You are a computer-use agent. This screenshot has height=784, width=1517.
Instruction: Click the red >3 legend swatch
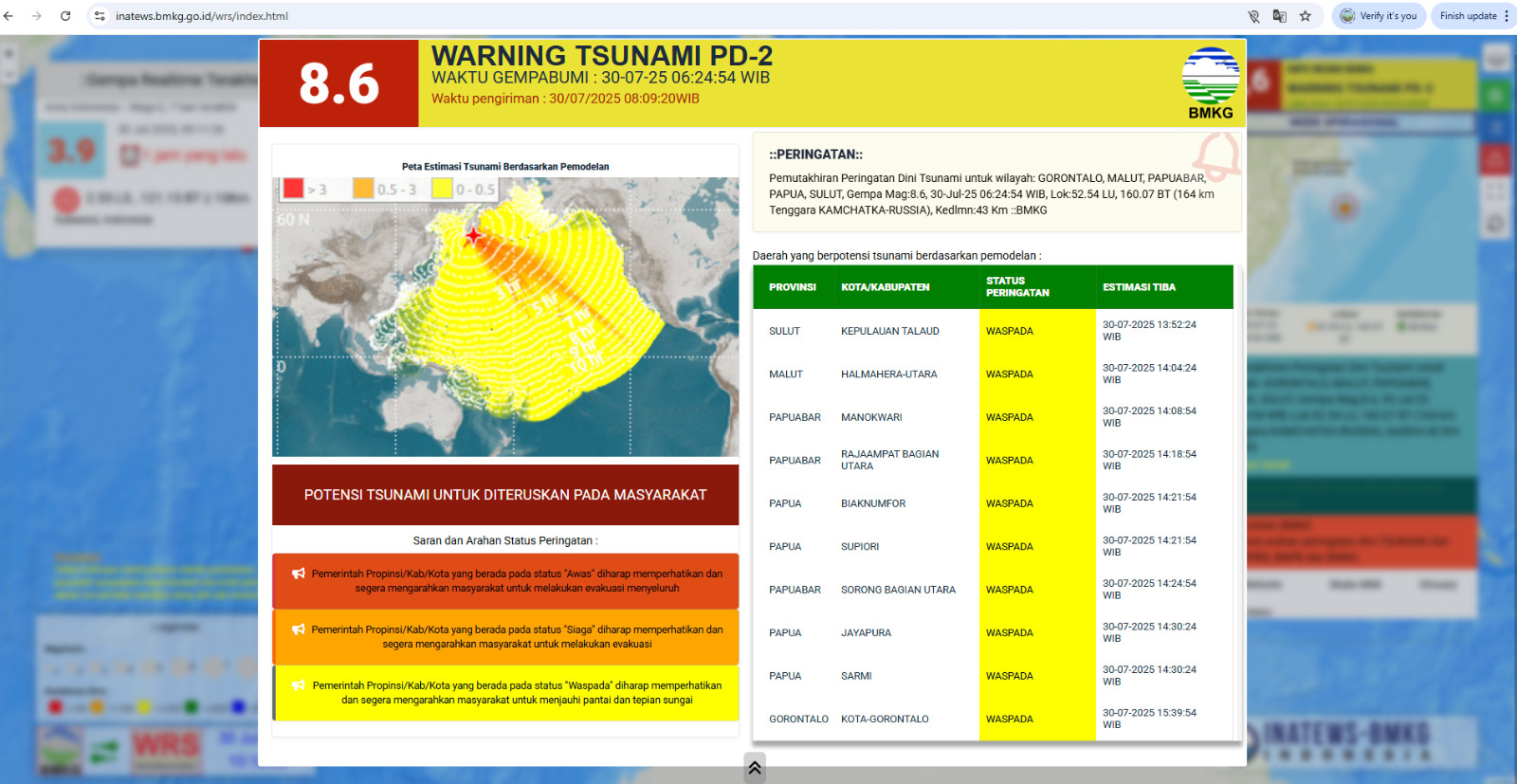(293, 189)
